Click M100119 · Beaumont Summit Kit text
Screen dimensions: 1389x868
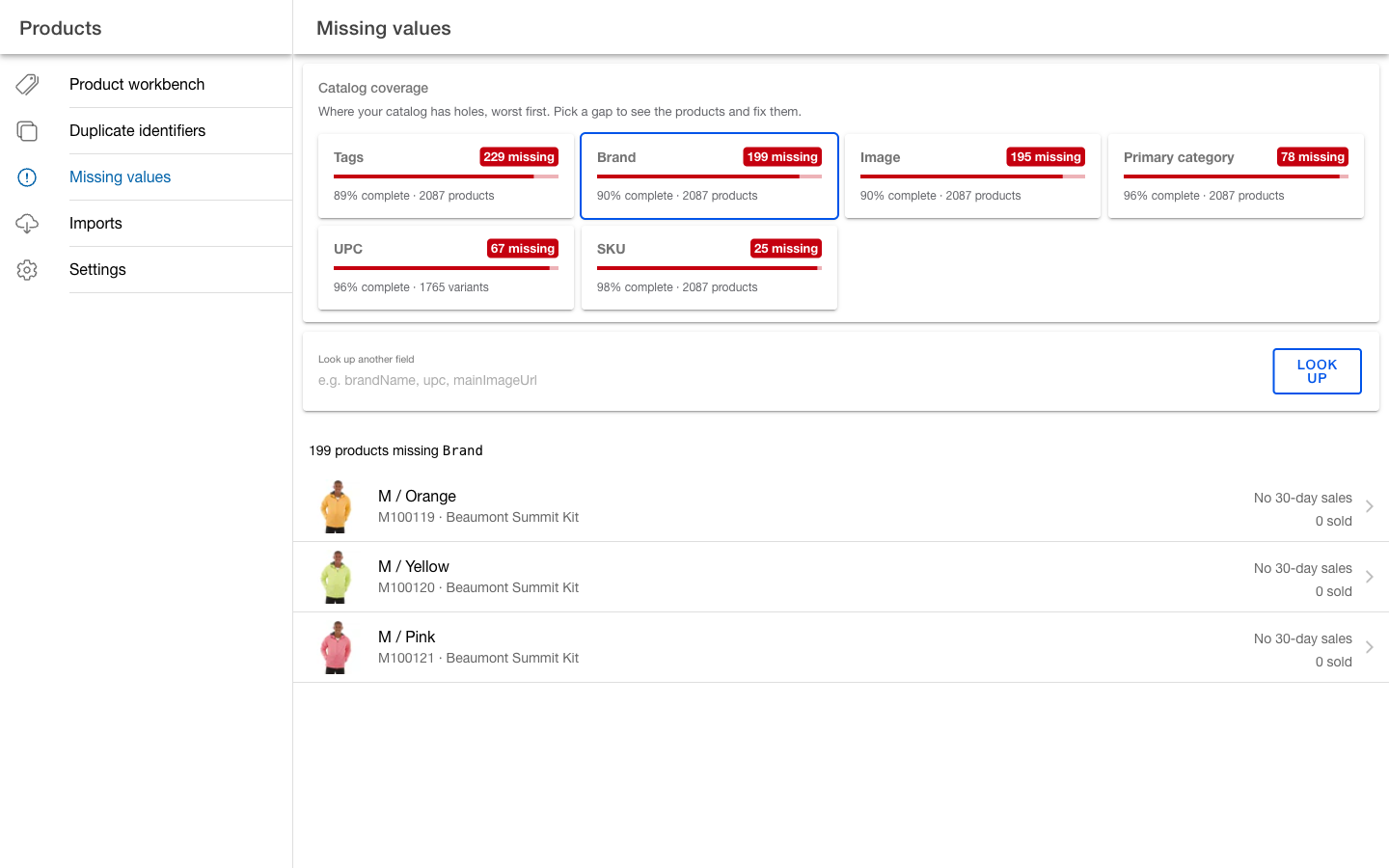click(478, 517)
